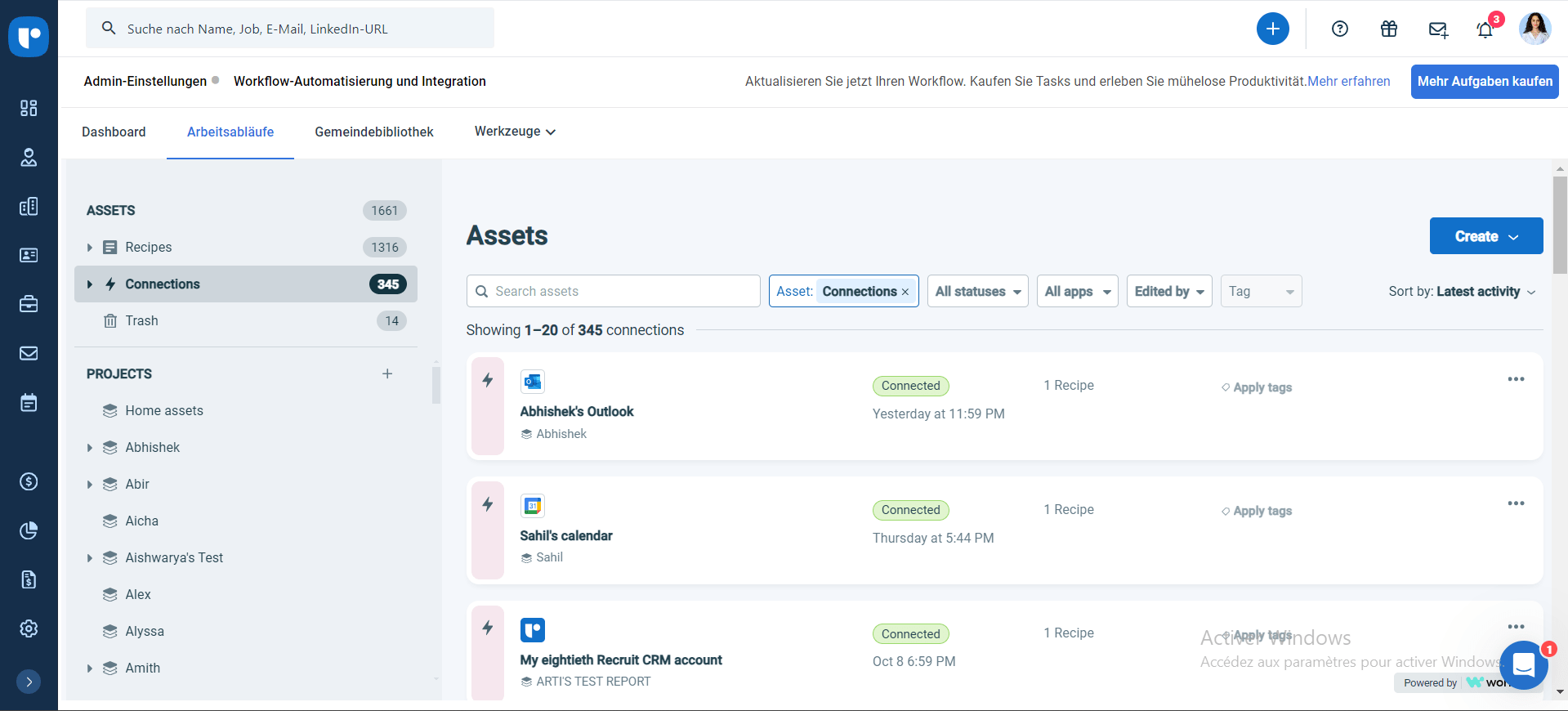The width and height of the screenshot is (1568, 711).
Task: Expand the Abhishek project folder
Action: coord(90,448)
